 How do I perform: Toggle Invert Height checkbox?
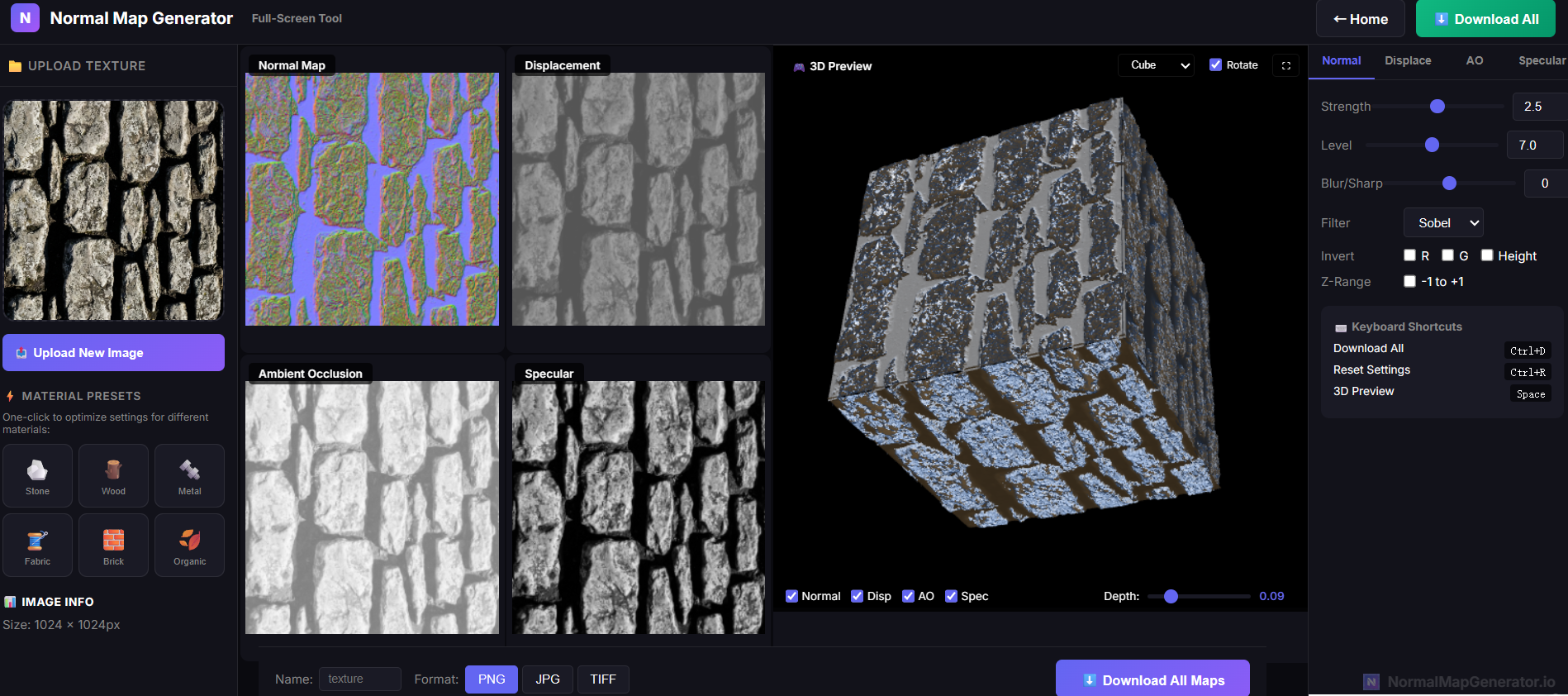[x=1487, y=255]
